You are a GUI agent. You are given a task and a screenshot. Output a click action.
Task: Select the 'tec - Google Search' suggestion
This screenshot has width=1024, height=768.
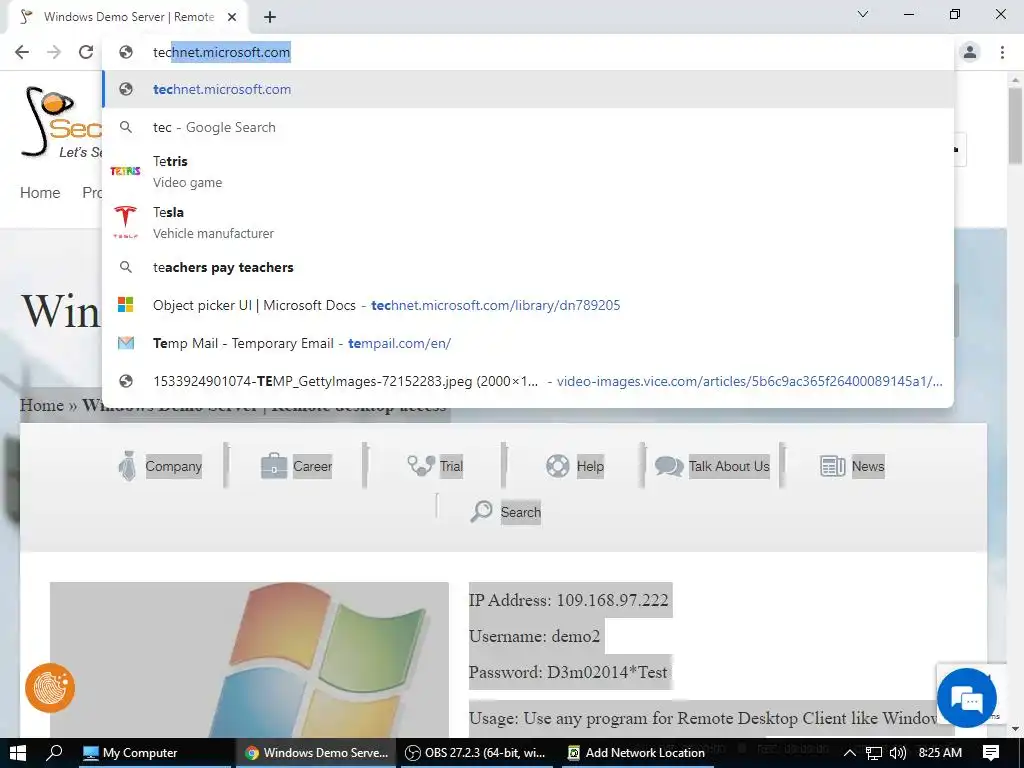click(x=528, y=127)
